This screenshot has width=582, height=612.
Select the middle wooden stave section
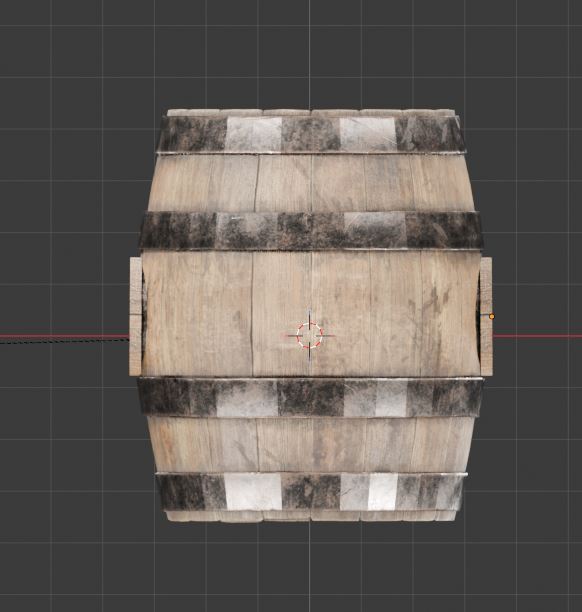311,314
